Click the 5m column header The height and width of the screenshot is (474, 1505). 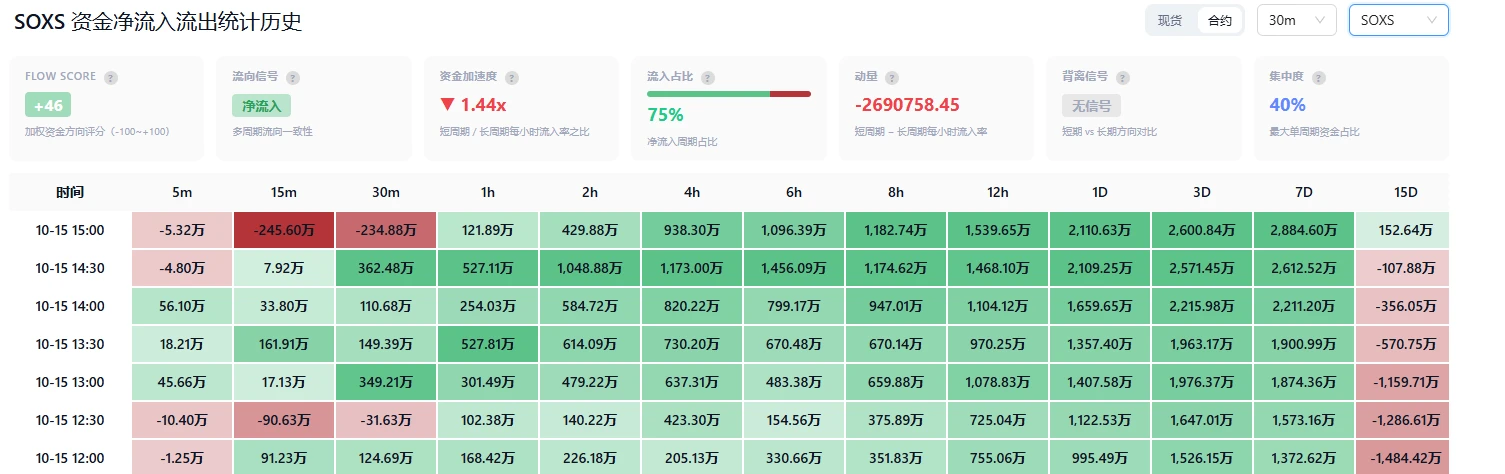(182, 192)
